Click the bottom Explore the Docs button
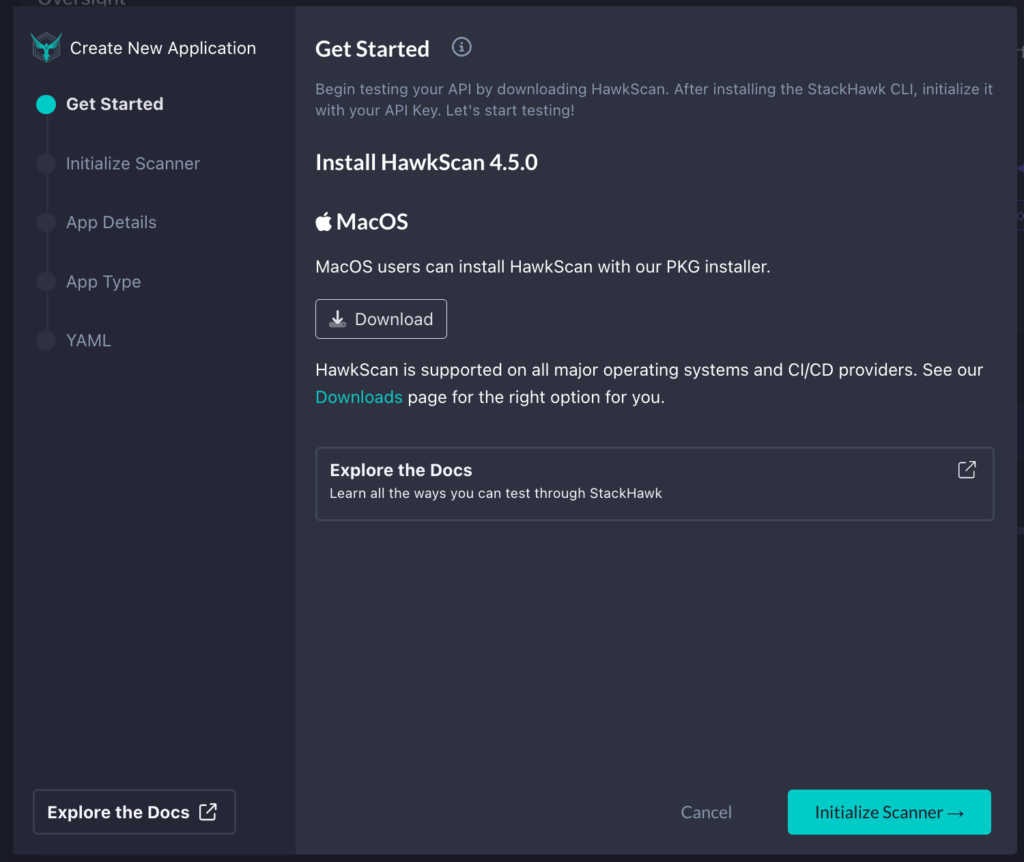1024x862 pixels. pyautogui.click(x=134, y=811)
